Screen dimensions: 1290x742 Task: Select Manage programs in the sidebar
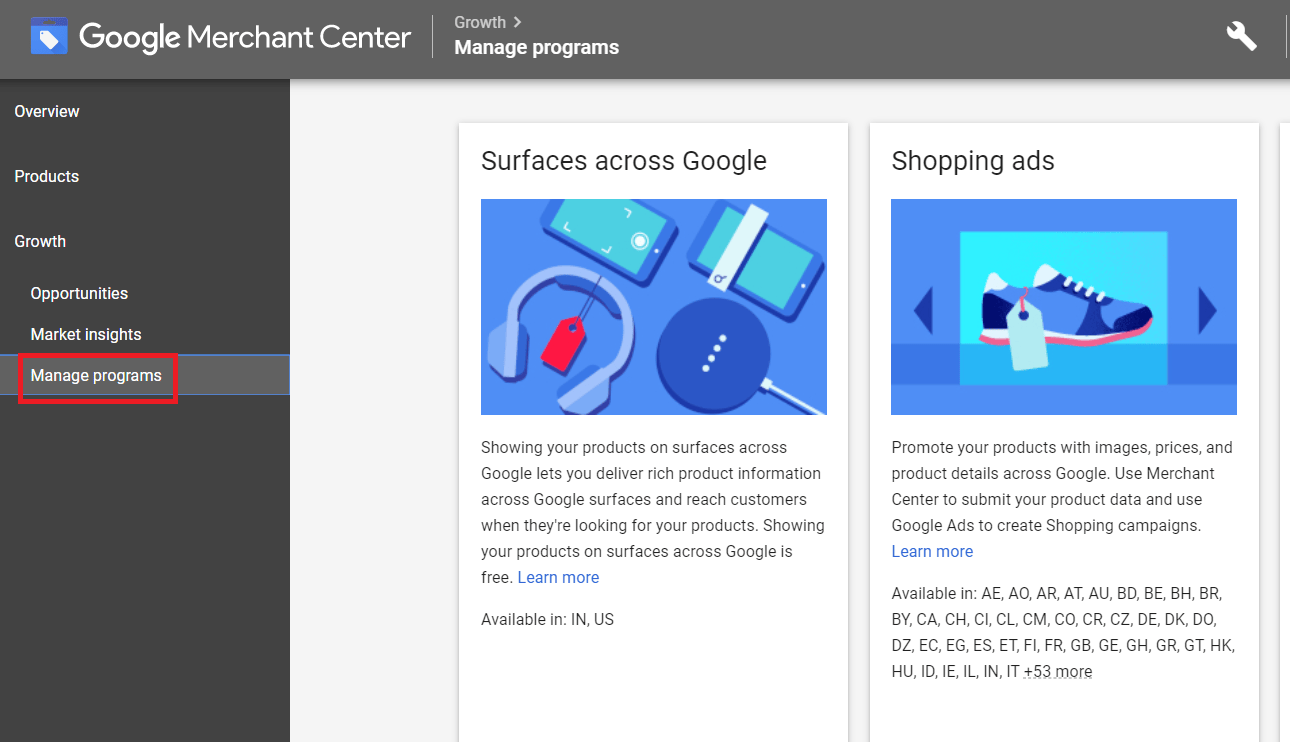click(x=96, y=376)
